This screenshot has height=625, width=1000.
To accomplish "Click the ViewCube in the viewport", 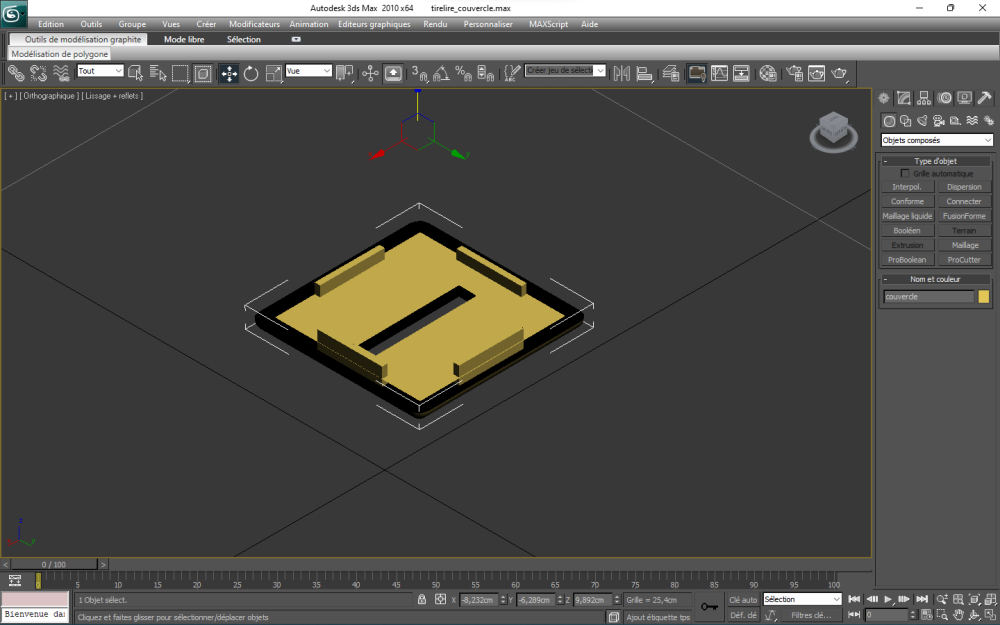I will pyautogui.click(x=832, y=129).
